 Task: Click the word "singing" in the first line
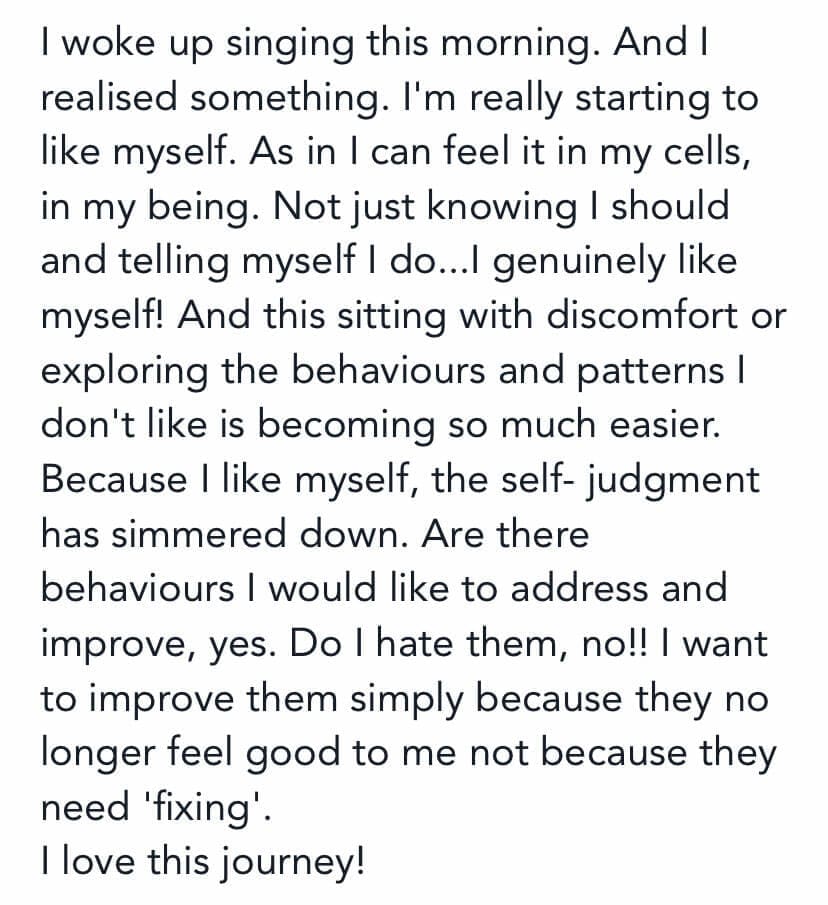pos(288,45)
